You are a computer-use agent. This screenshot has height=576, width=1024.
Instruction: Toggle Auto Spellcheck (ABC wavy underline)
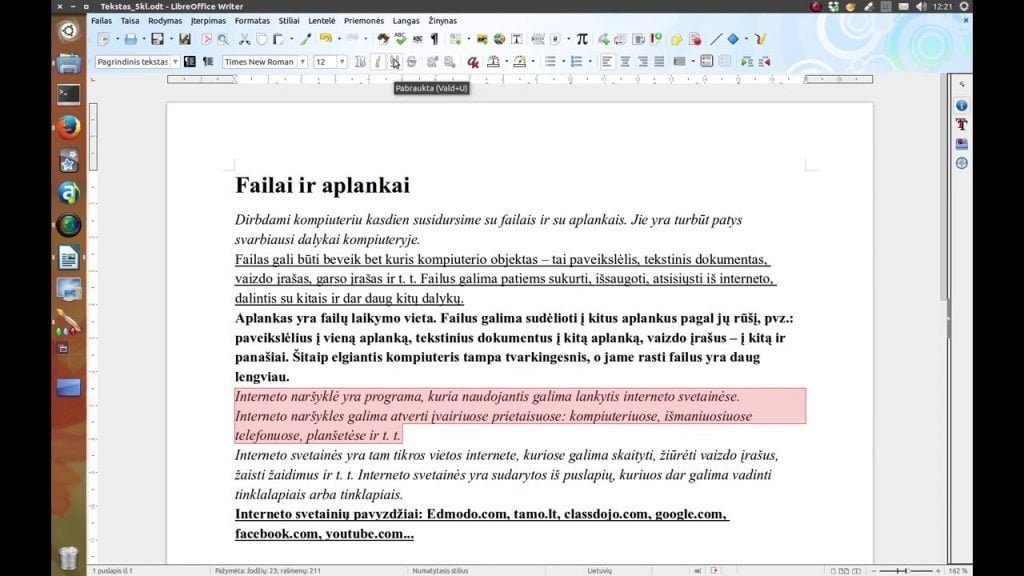pyautogui.click(x=417, y=40)
